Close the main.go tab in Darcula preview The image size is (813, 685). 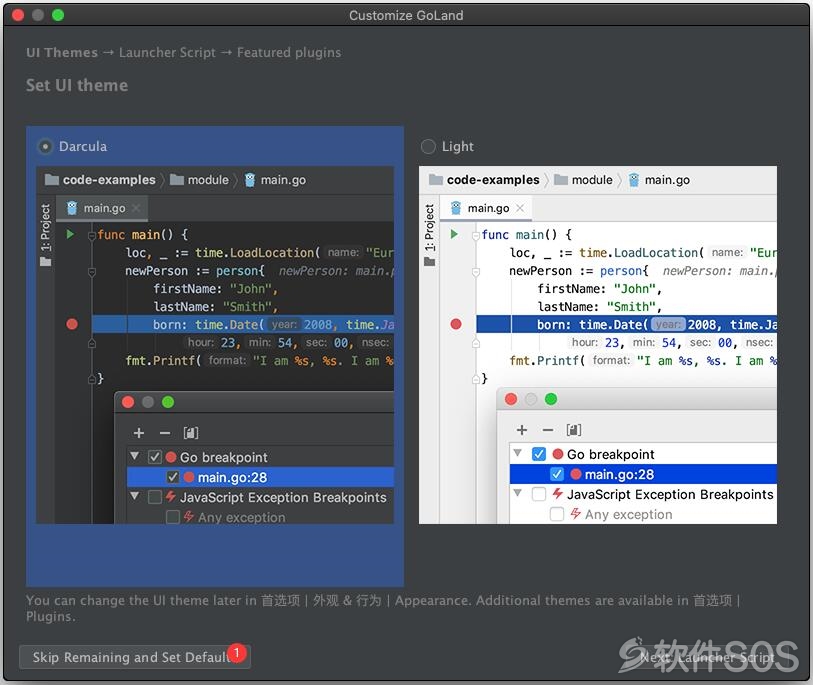[136, 208]
